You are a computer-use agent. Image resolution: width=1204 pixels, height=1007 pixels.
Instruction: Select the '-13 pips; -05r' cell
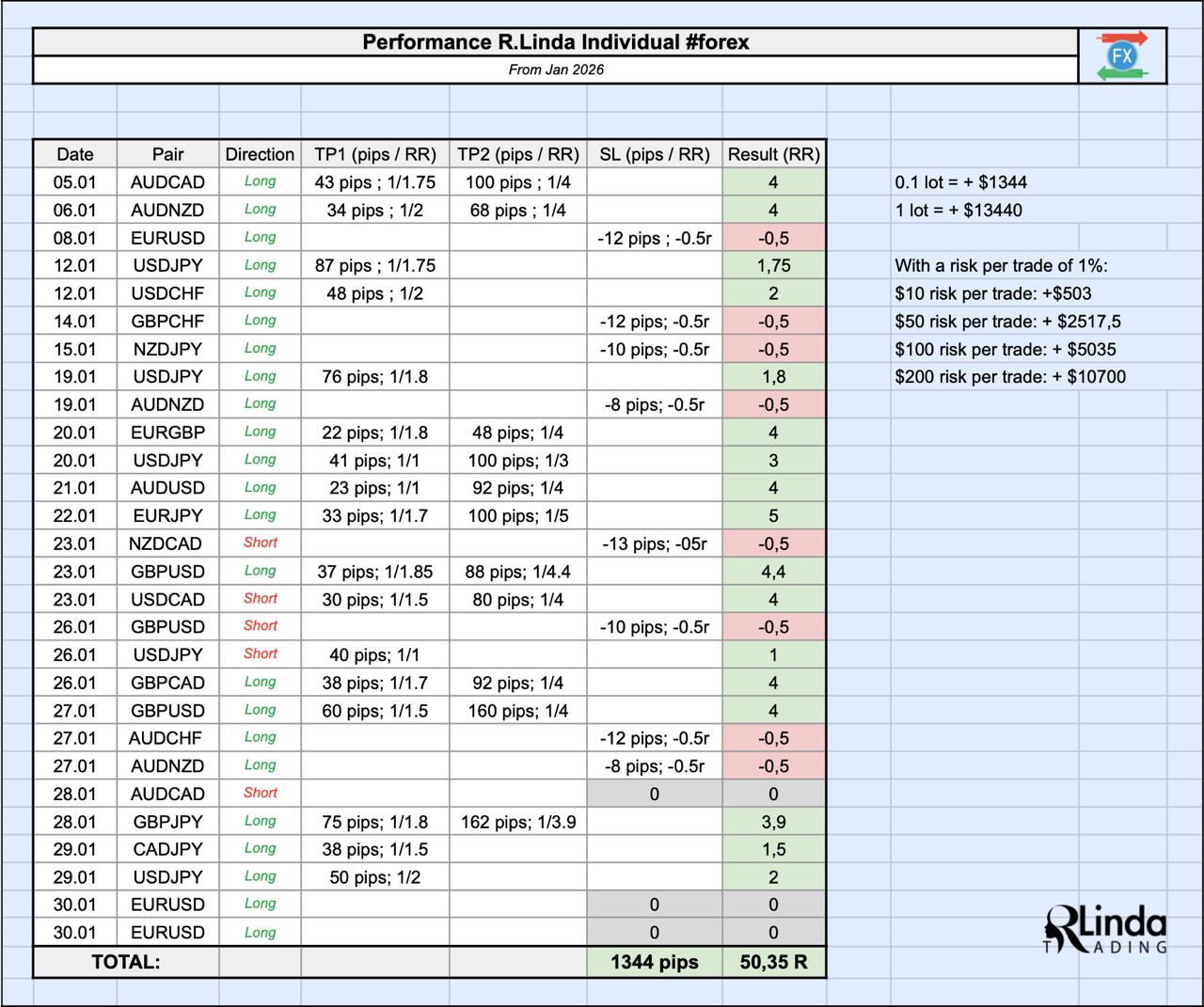pos(655,543)
